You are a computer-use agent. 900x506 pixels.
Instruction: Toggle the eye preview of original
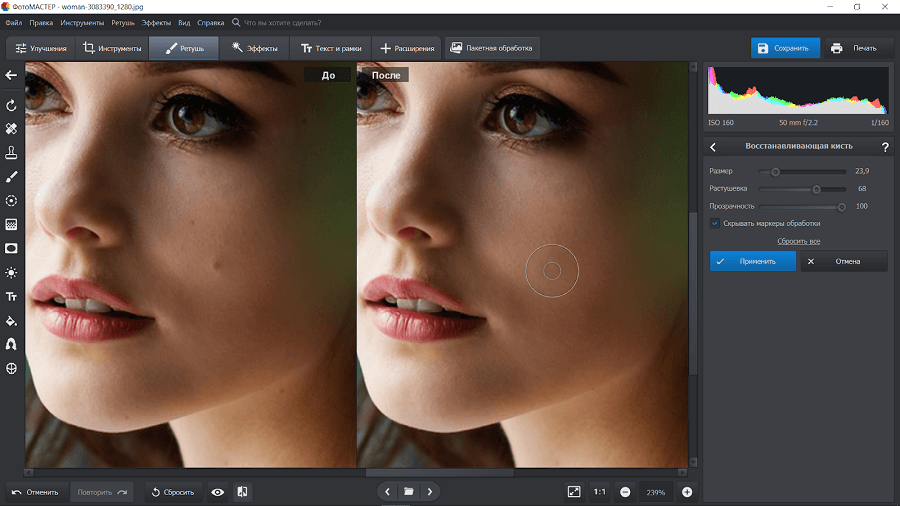[x=218, y=492]
